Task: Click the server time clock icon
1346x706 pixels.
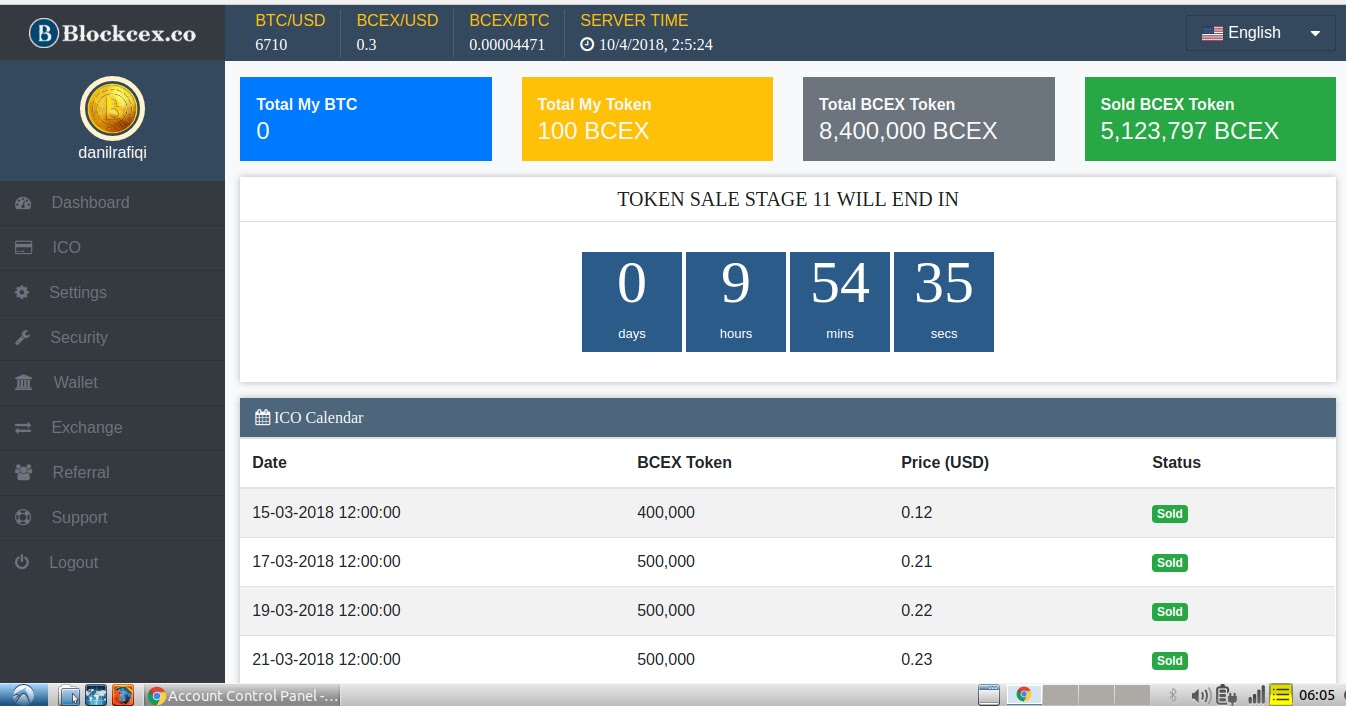Action: point(587,45)
